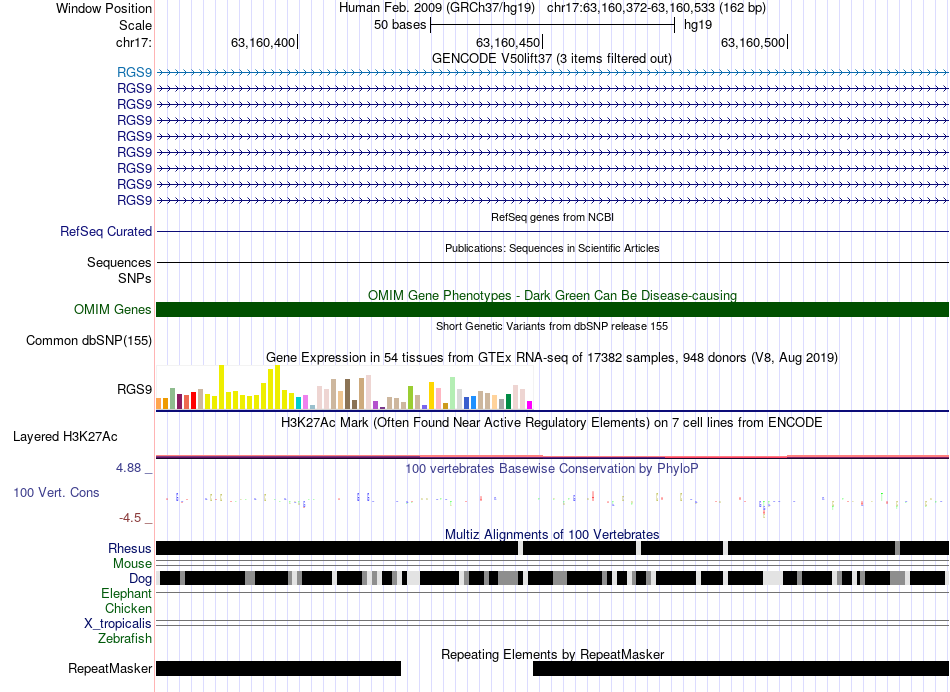Click the hg19 label beside the scale bar
This screenshot has width=950, height=692.
[x=698, y=25]
